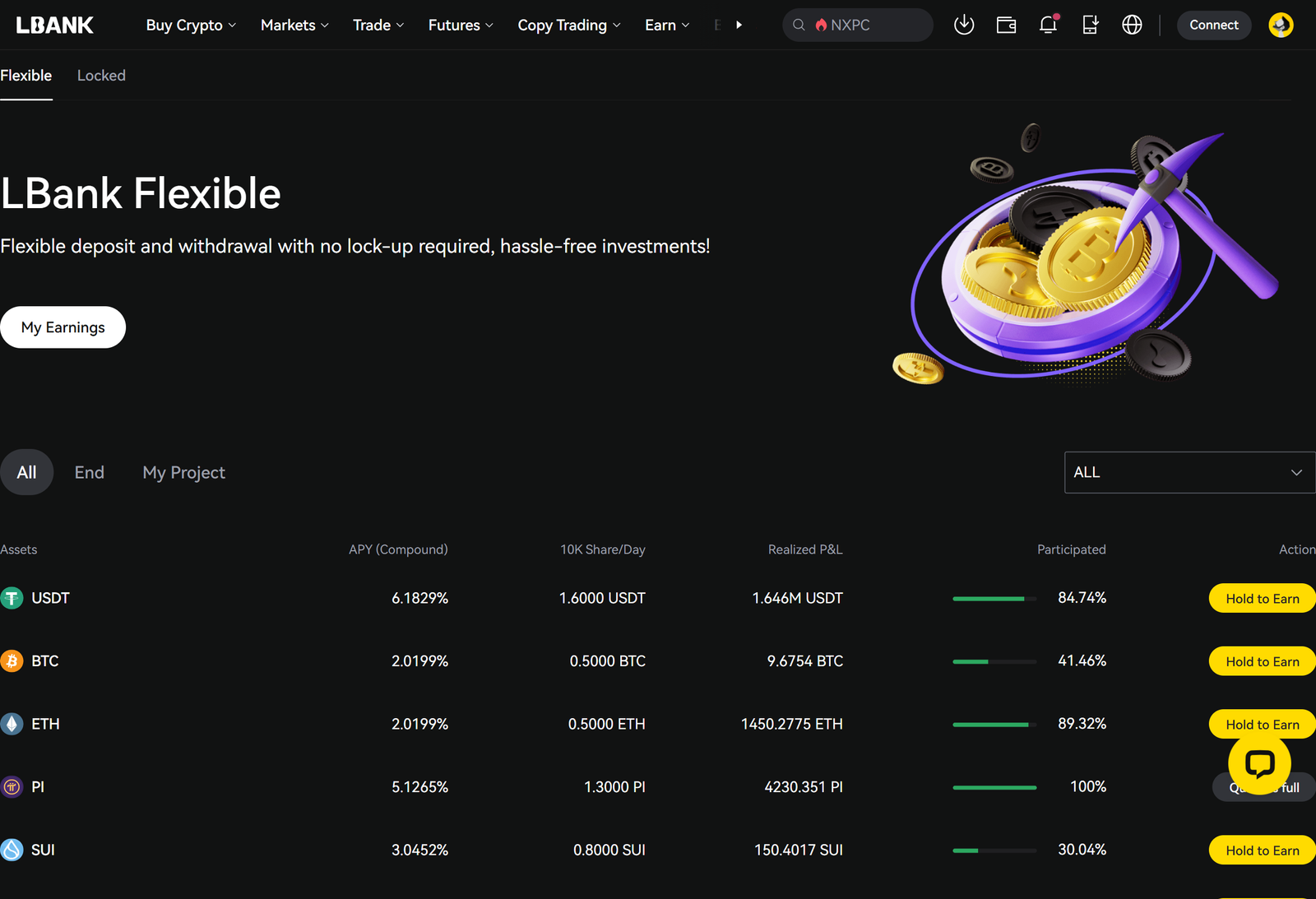Expand the Buy Crypto menu

point(191,25)
